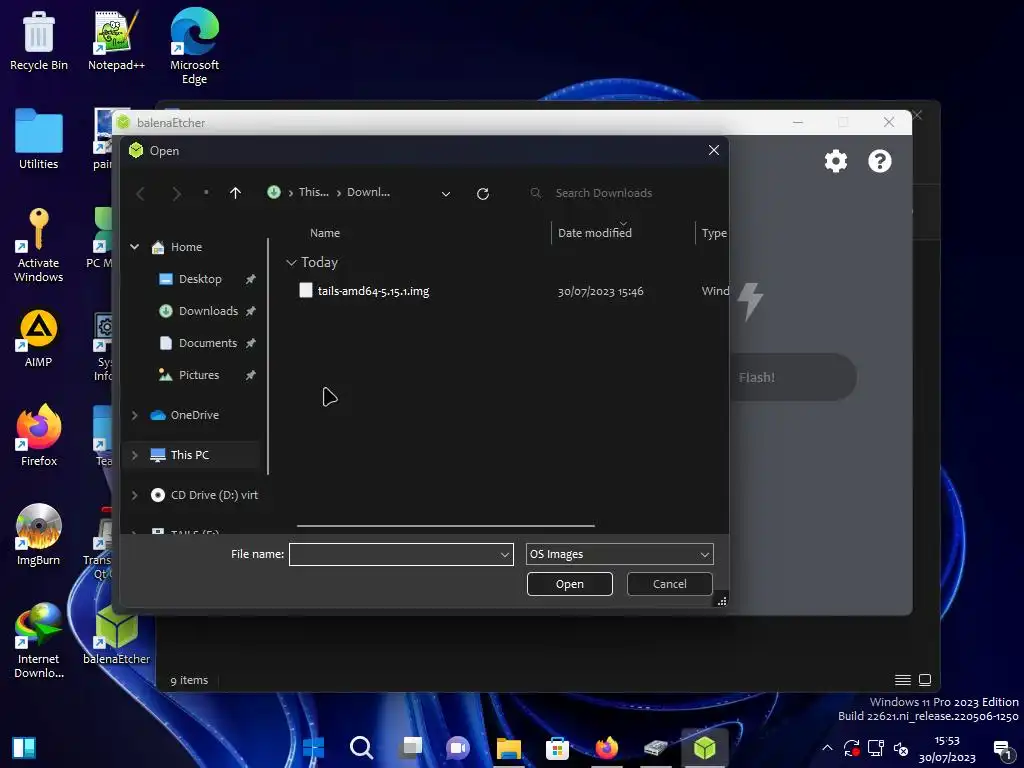Open AIMP desktop shortcut
1024x768 pixels.
[39, 338]
